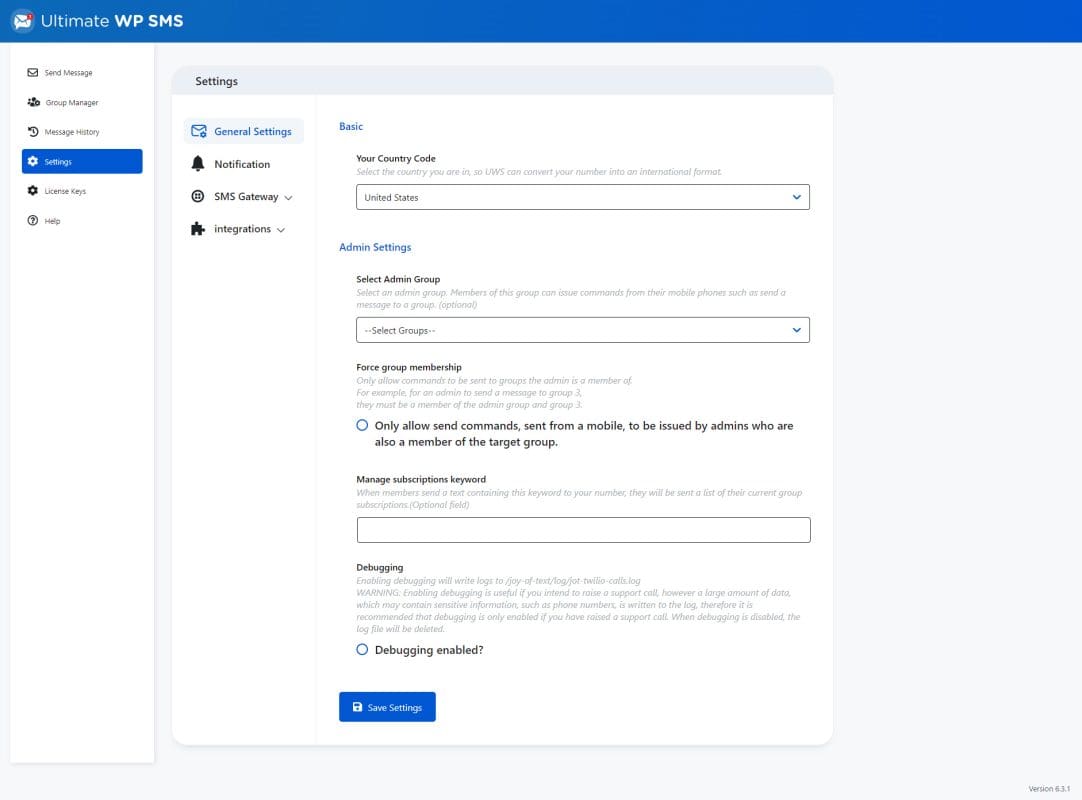1082x800 pixels.
Task: Click the Version 6.3.1 label
Action: pos(1049,788)
